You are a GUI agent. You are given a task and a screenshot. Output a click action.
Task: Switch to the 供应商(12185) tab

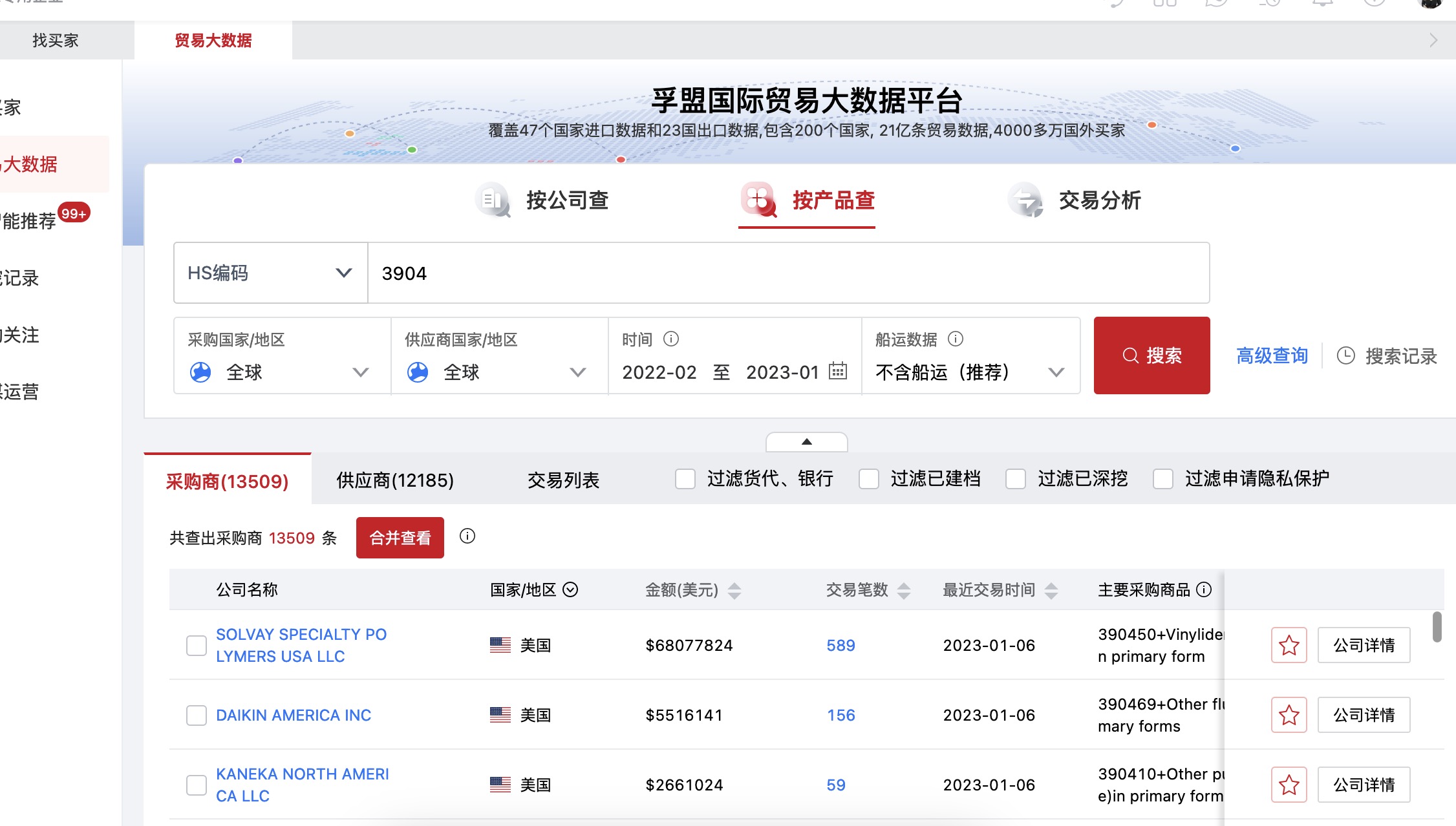coord(394,480)
